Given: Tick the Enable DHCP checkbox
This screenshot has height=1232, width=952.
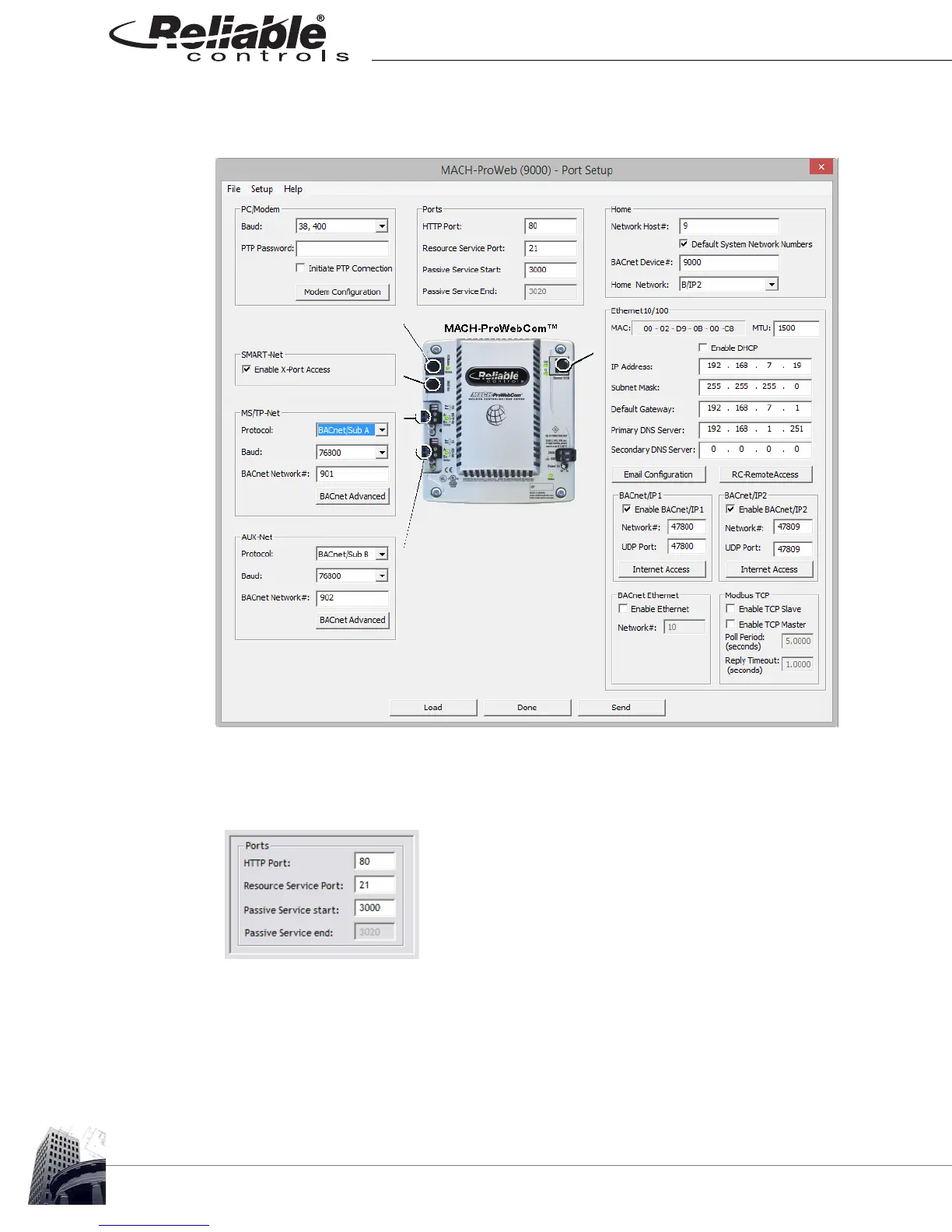Looking at the screenshot, I should (703, 348).
